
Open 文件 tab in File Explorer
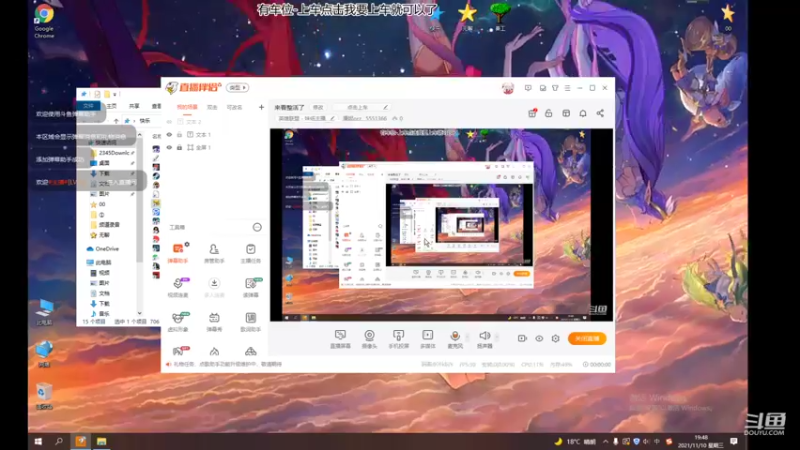click(88, 106)
